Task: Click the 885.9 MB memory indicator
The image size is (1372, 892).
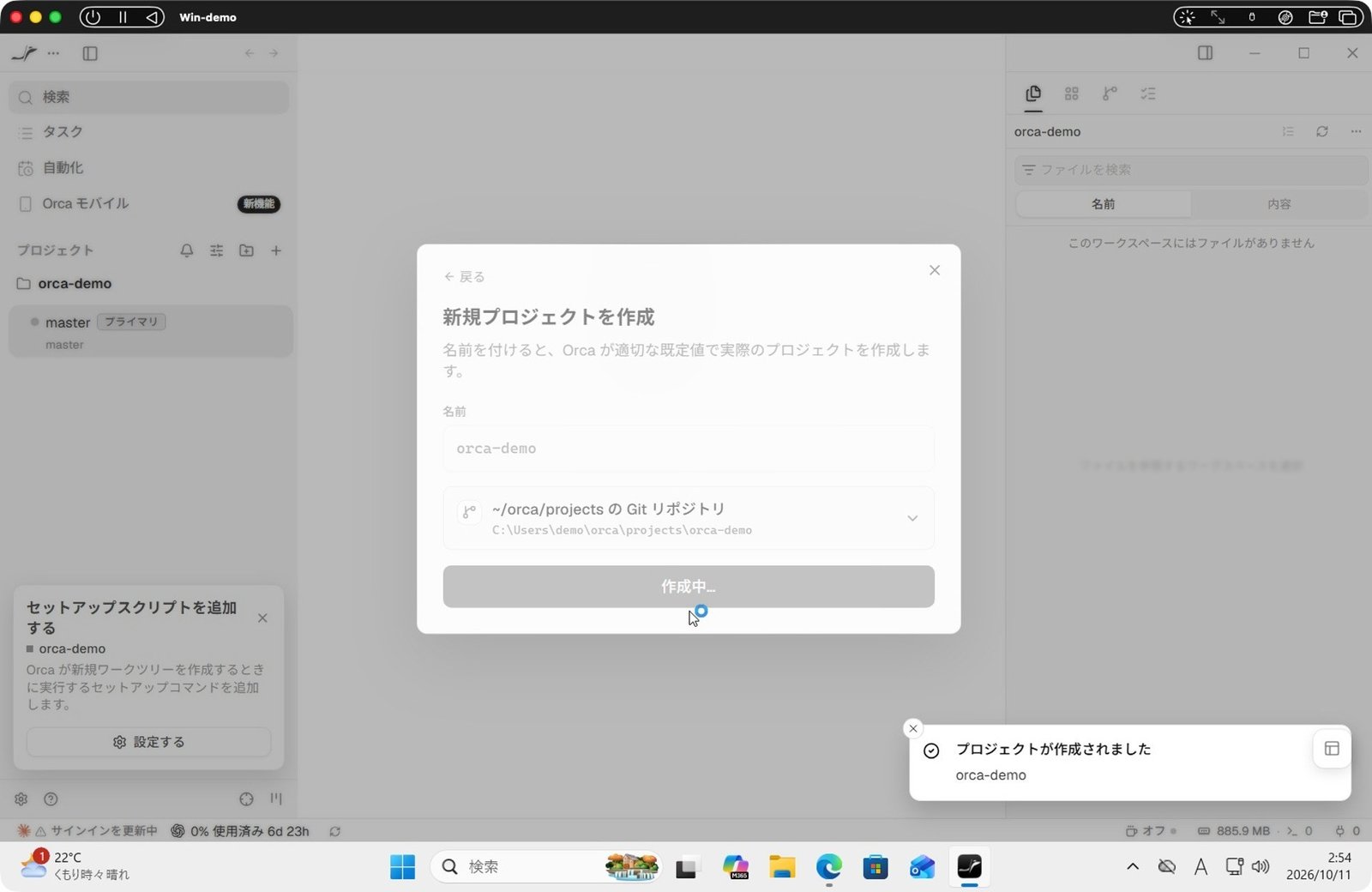Action: click(1233, 831)
